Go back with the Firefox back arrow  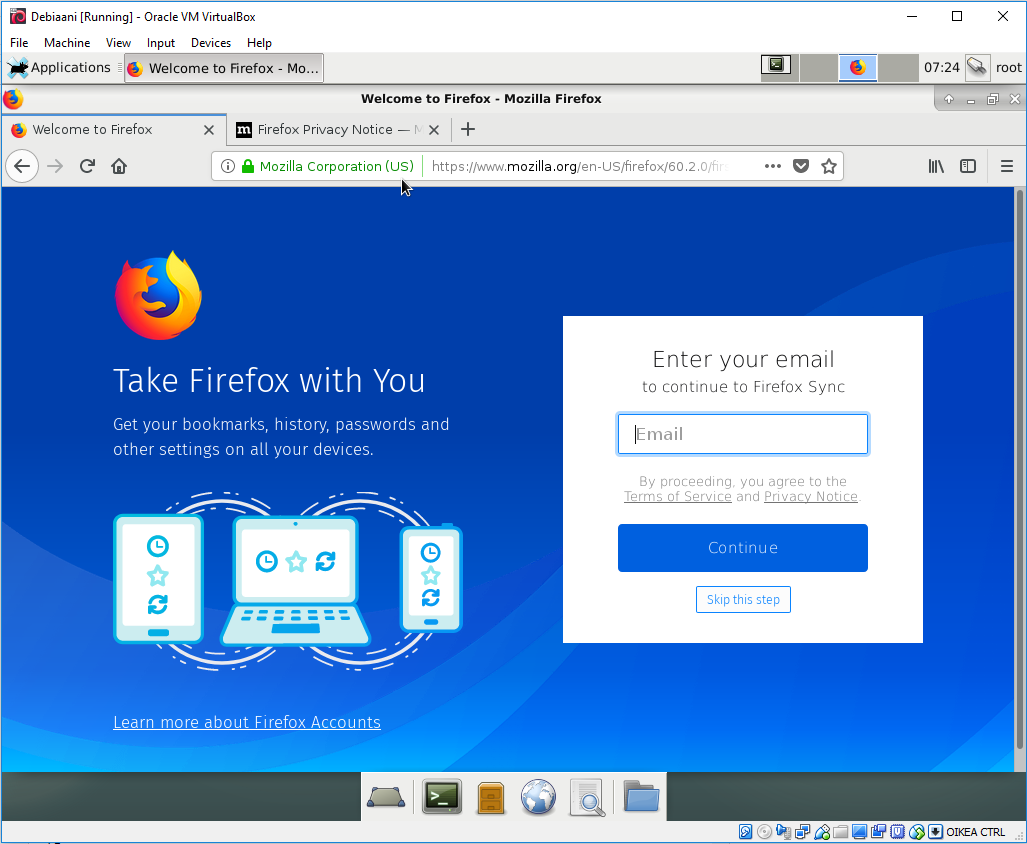pyautogui.click(x=22, y=166)
